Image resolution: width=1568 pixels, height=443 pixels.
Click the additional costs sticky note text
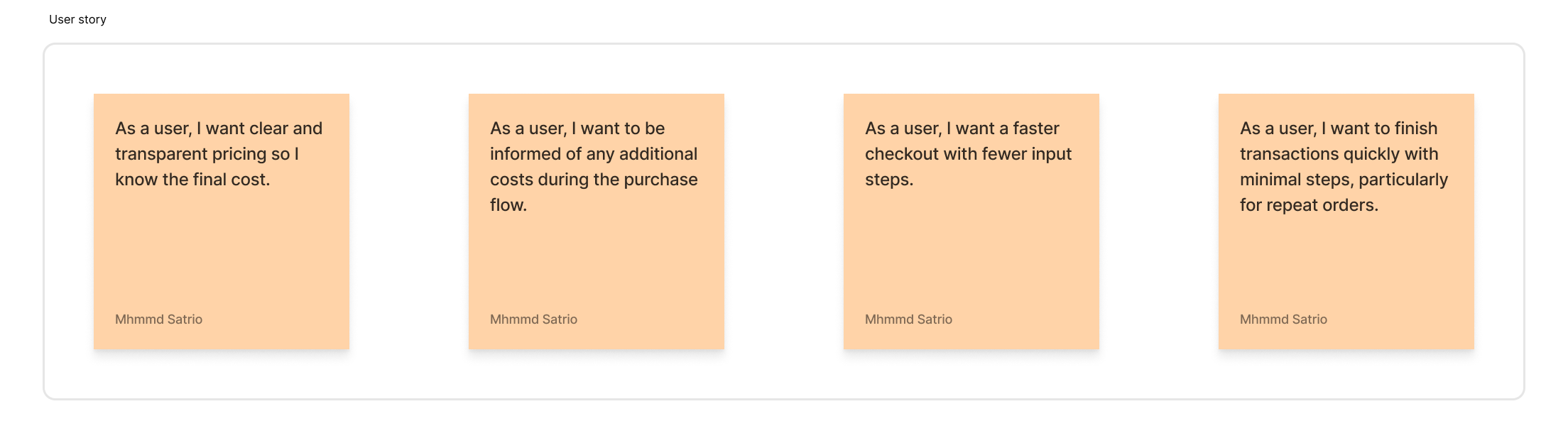(594, 167)
